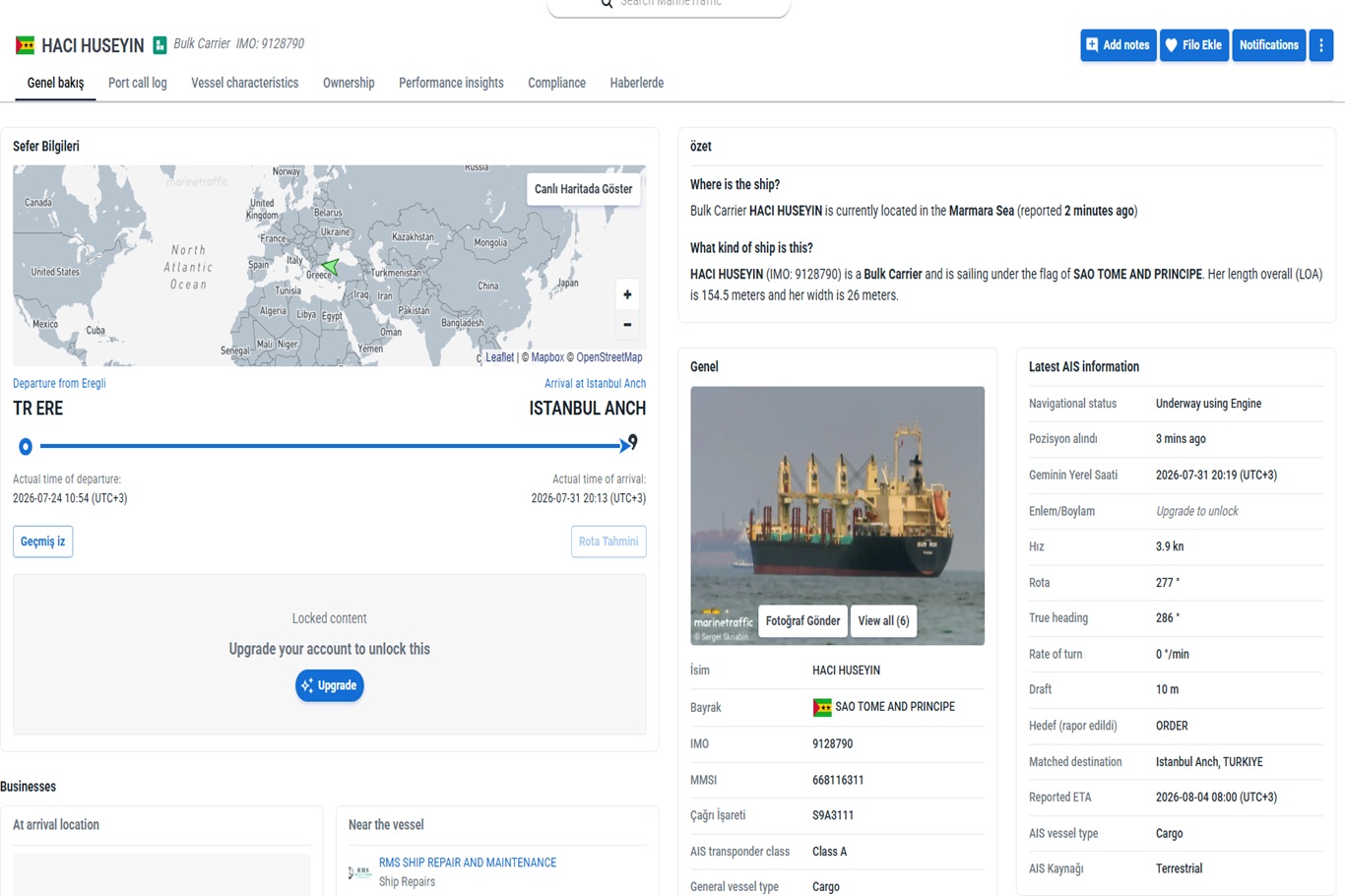This screenshot has height=896, width=1345.
Task: Click the Terrestrial AIS source value
Action: click(x=1180, y=869)
